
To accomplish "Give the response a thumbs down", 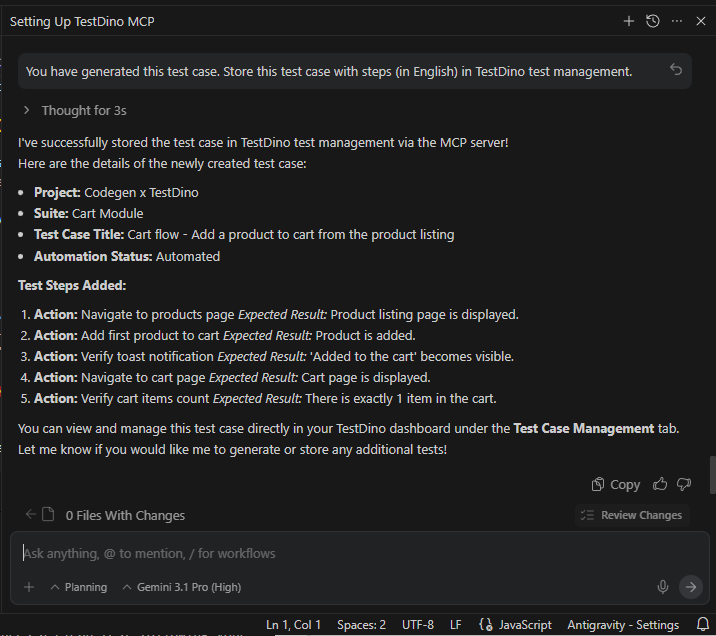I will pyautogui.click(x=684, y=484).
